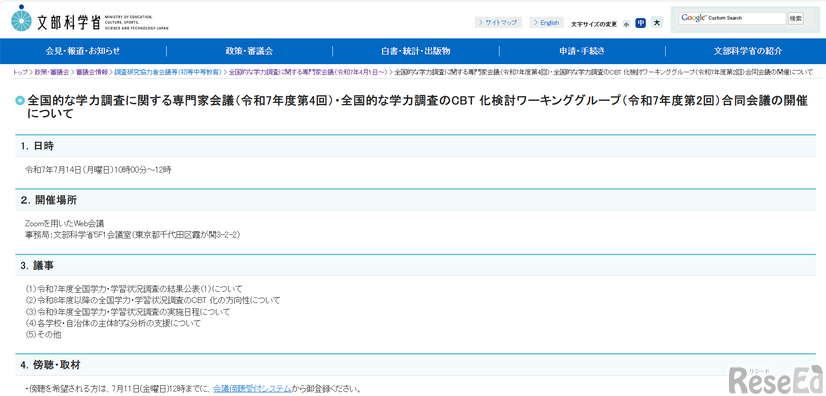Click the 2. 開催場所 heading
The height and width of the screenshot is (396, 826).
tap(415, 200)
